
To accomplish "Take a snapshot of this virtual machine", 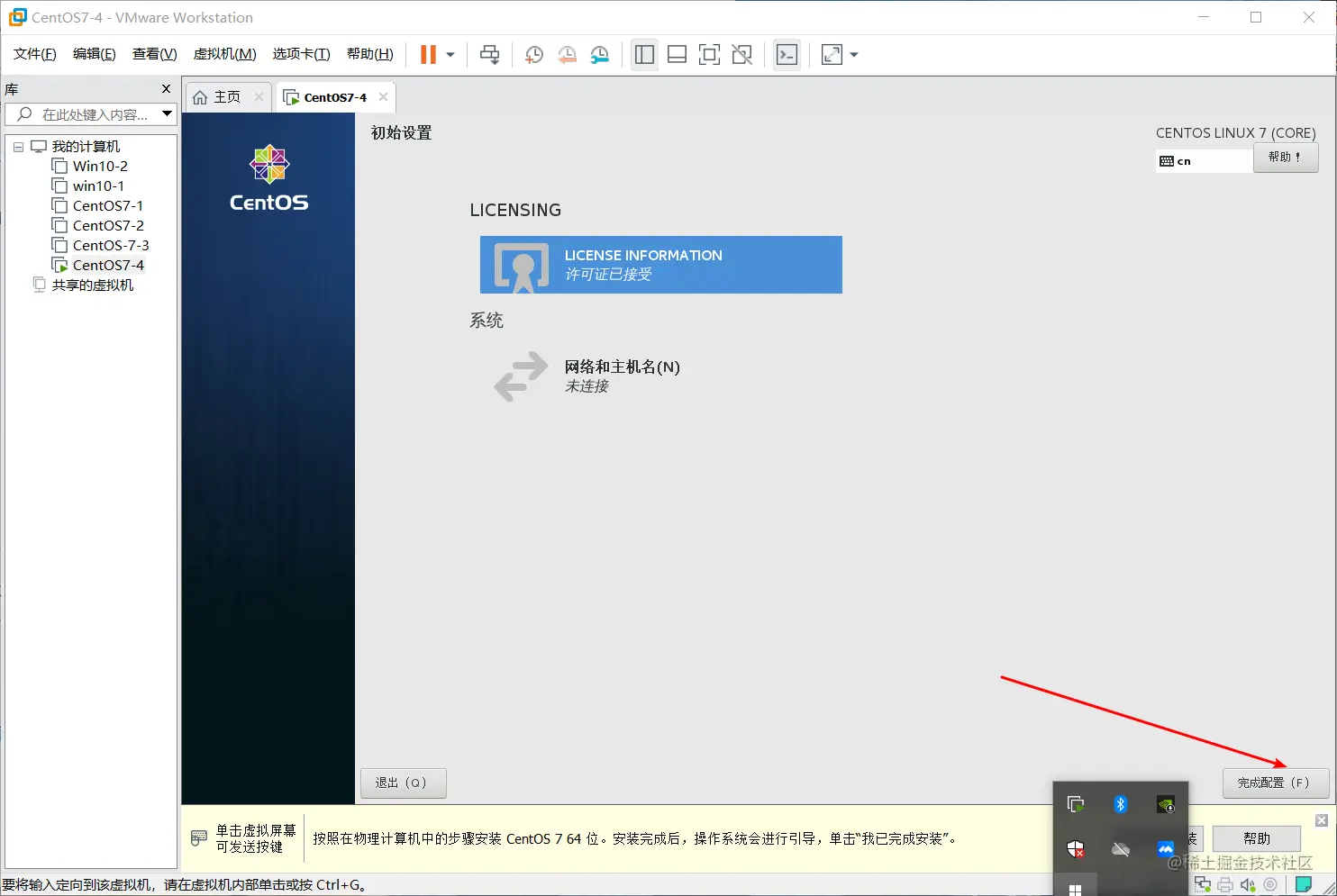I will click(x=534, y=54).
